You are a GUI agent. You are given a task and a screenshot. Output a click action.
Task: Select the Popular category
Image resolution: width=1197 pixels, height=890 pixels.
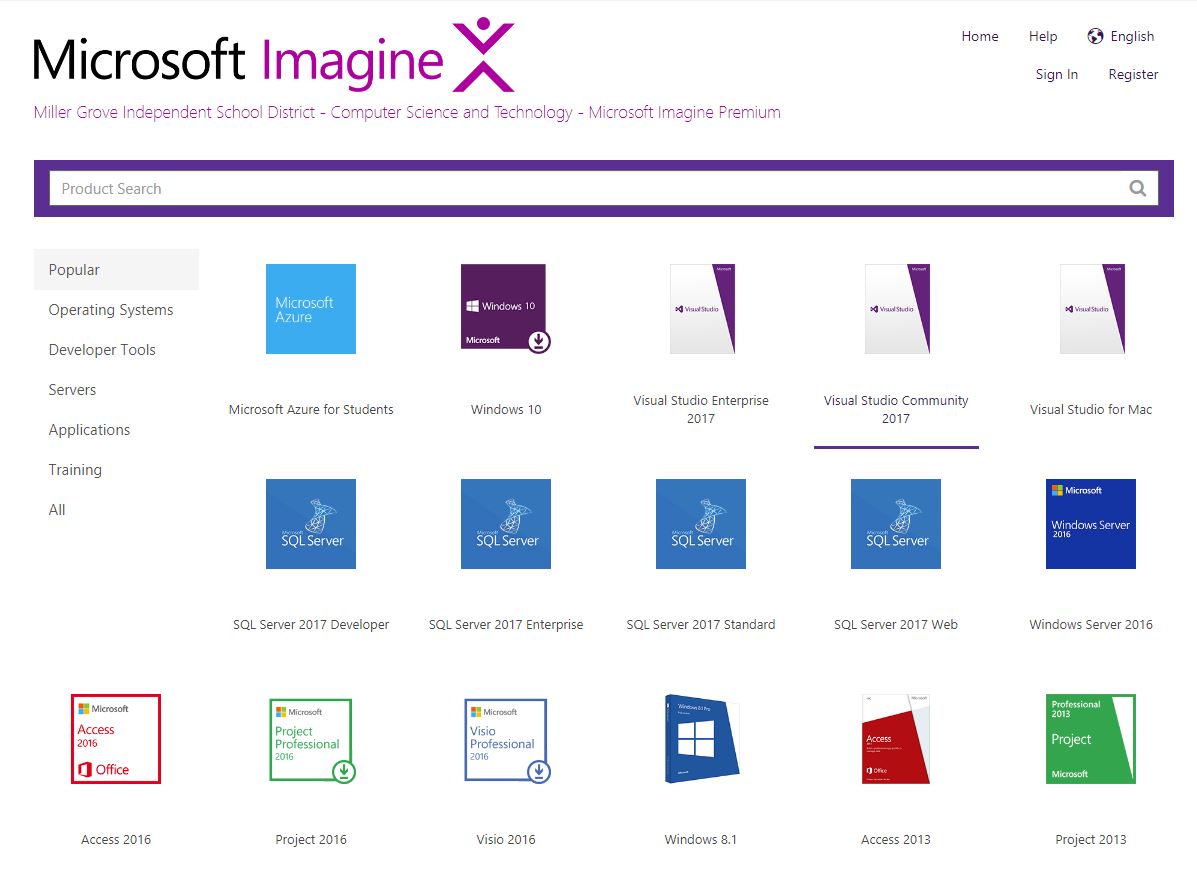pyautogui.click(x=116, y=269)
